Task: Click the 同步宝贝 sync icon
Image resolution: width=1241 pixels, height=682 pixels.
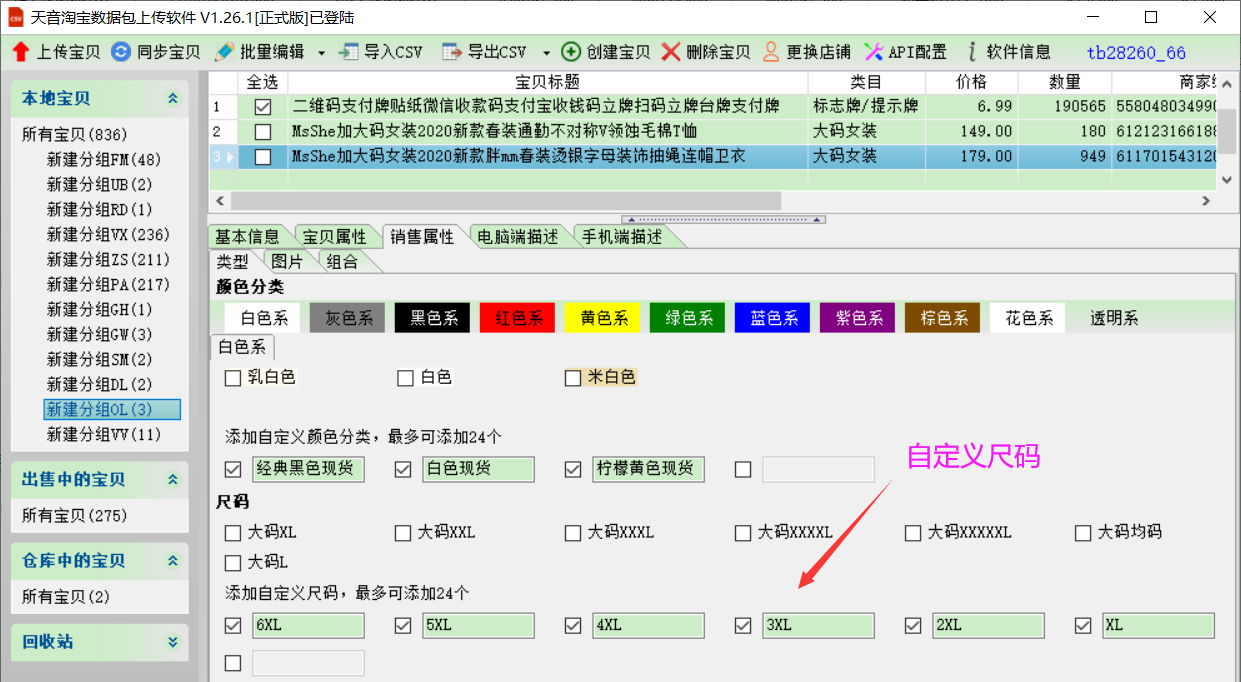Action: [x=121, y=52]
